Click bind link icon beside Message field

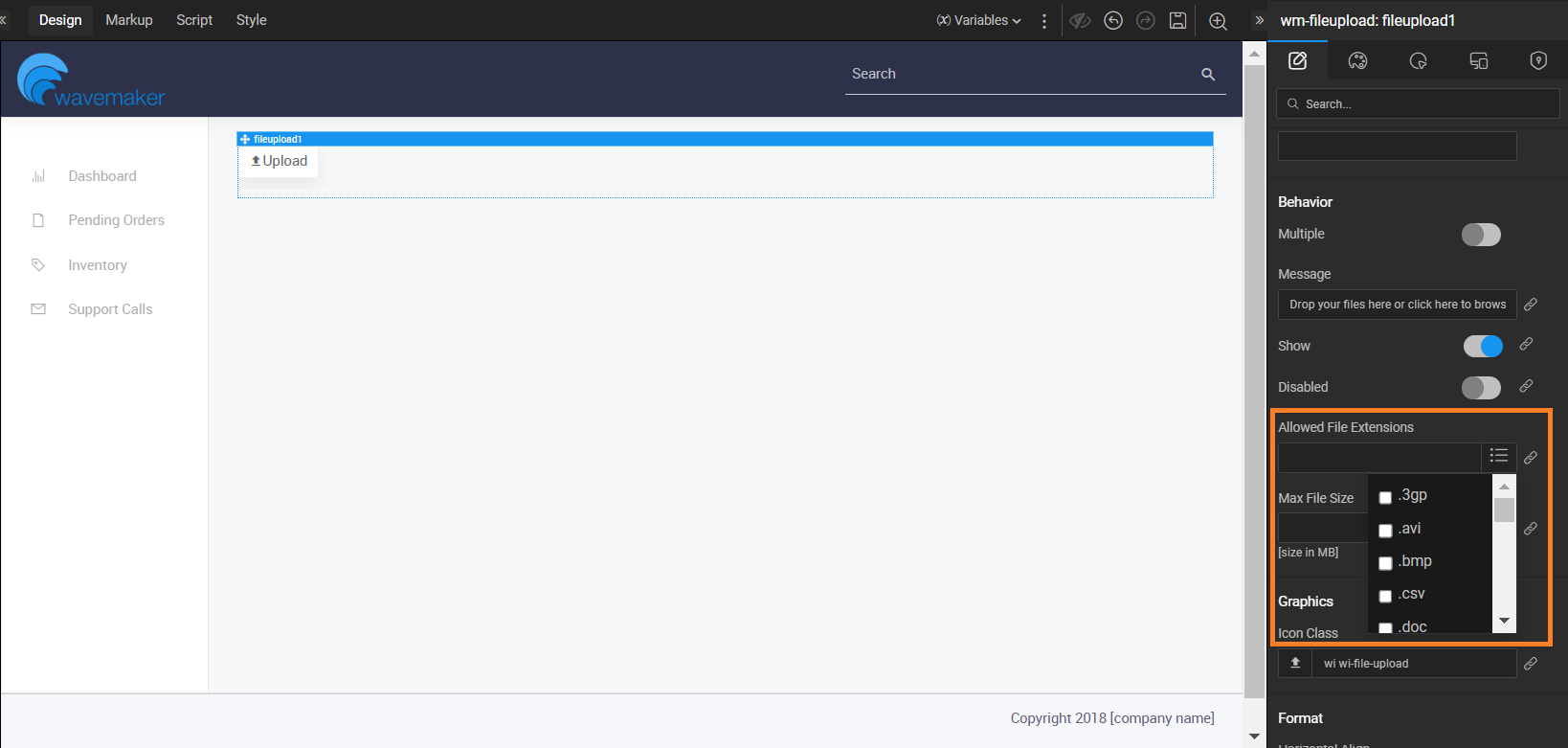pyautogui.click(x=1531, y=305)
